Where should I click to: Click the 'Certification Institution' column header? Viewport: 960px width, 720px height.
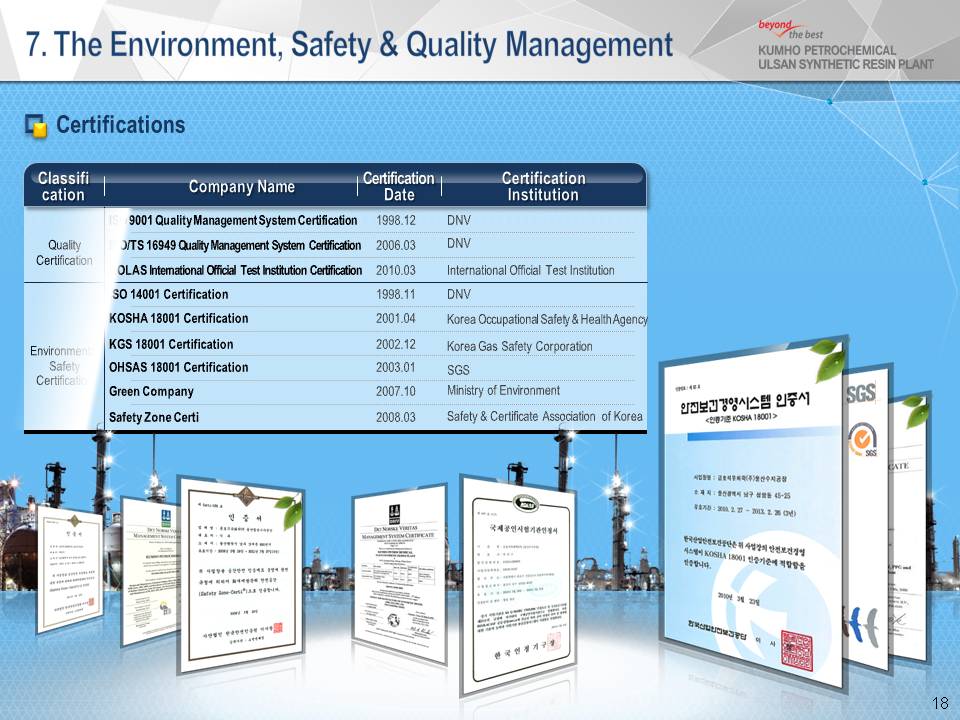point(543,186)
